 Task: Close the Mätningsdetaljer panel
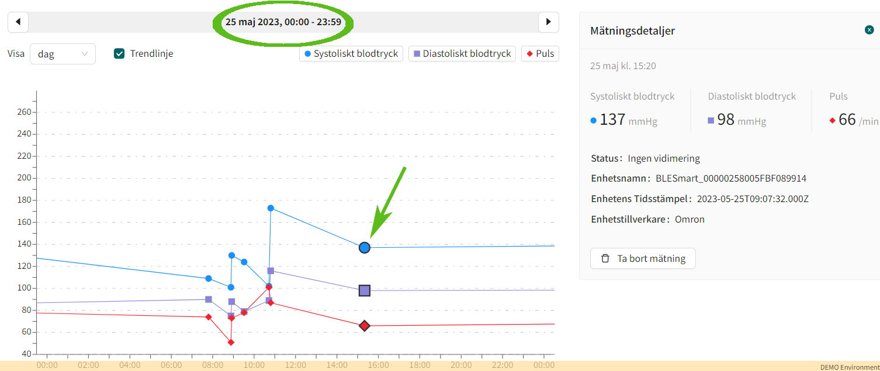[869, 30]
